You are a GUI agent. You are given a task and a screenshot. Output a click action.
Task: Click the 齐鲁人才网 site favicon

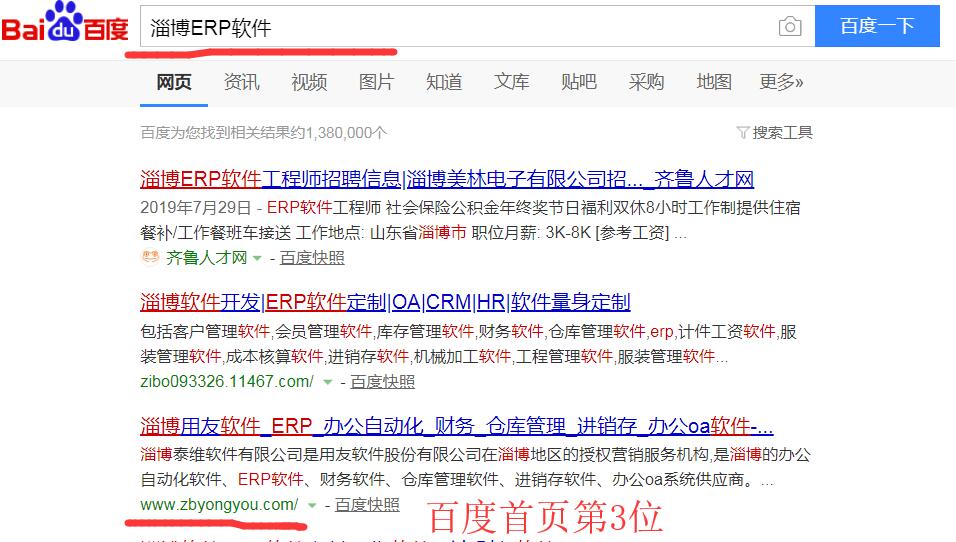point(150,257)
